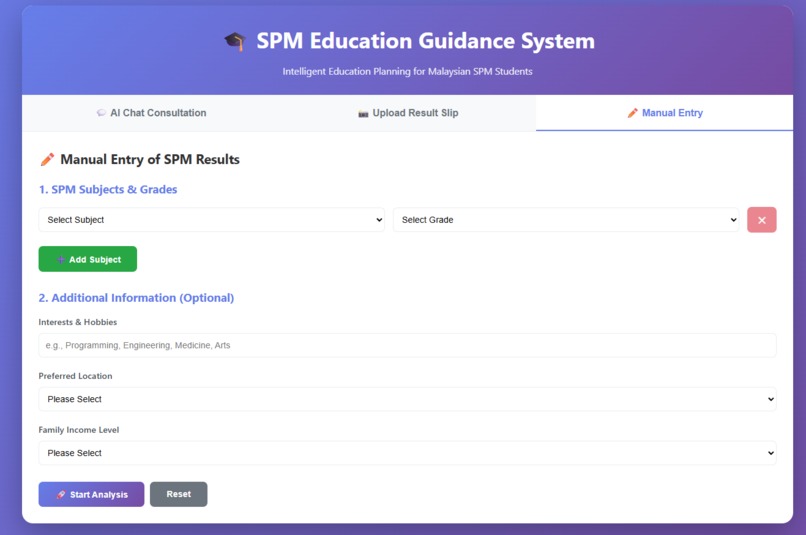Click the 'Preferred Location' label
Screen dimensions: 806x535
(76, 376)
